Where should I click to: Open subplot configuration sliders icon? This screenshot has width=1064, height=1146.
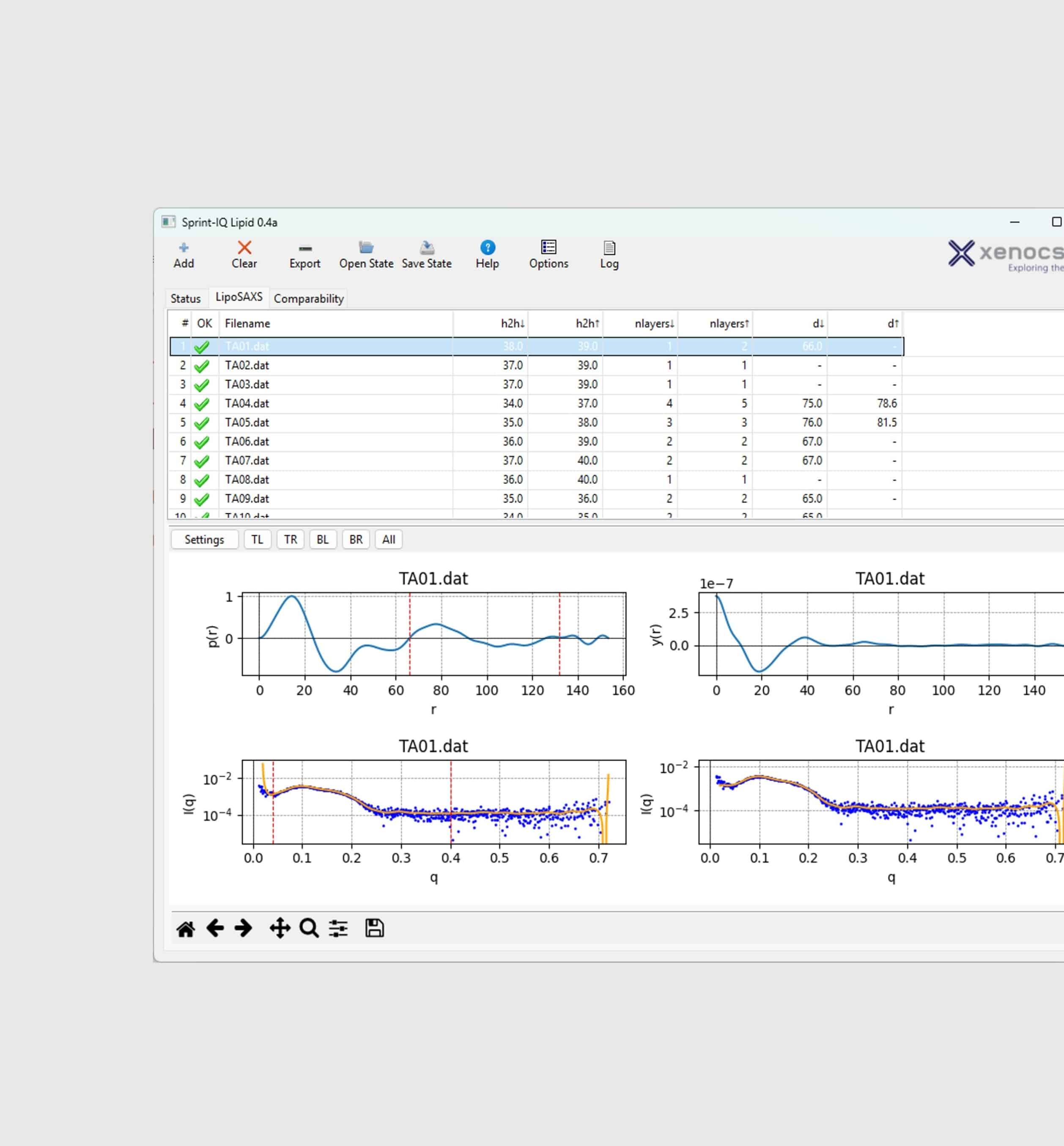(339, 928)
